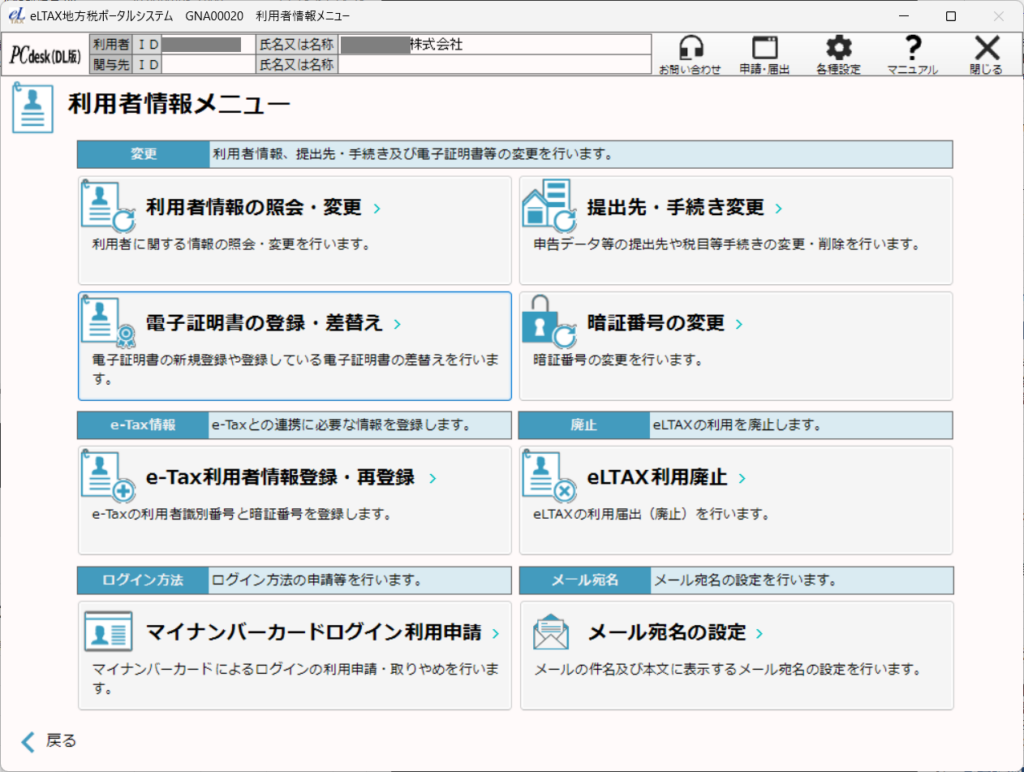This screenshot has height=772, width=1024.
Task: Click 提出先・手続き変更 house icon
Action: click(x=549, y=206)
